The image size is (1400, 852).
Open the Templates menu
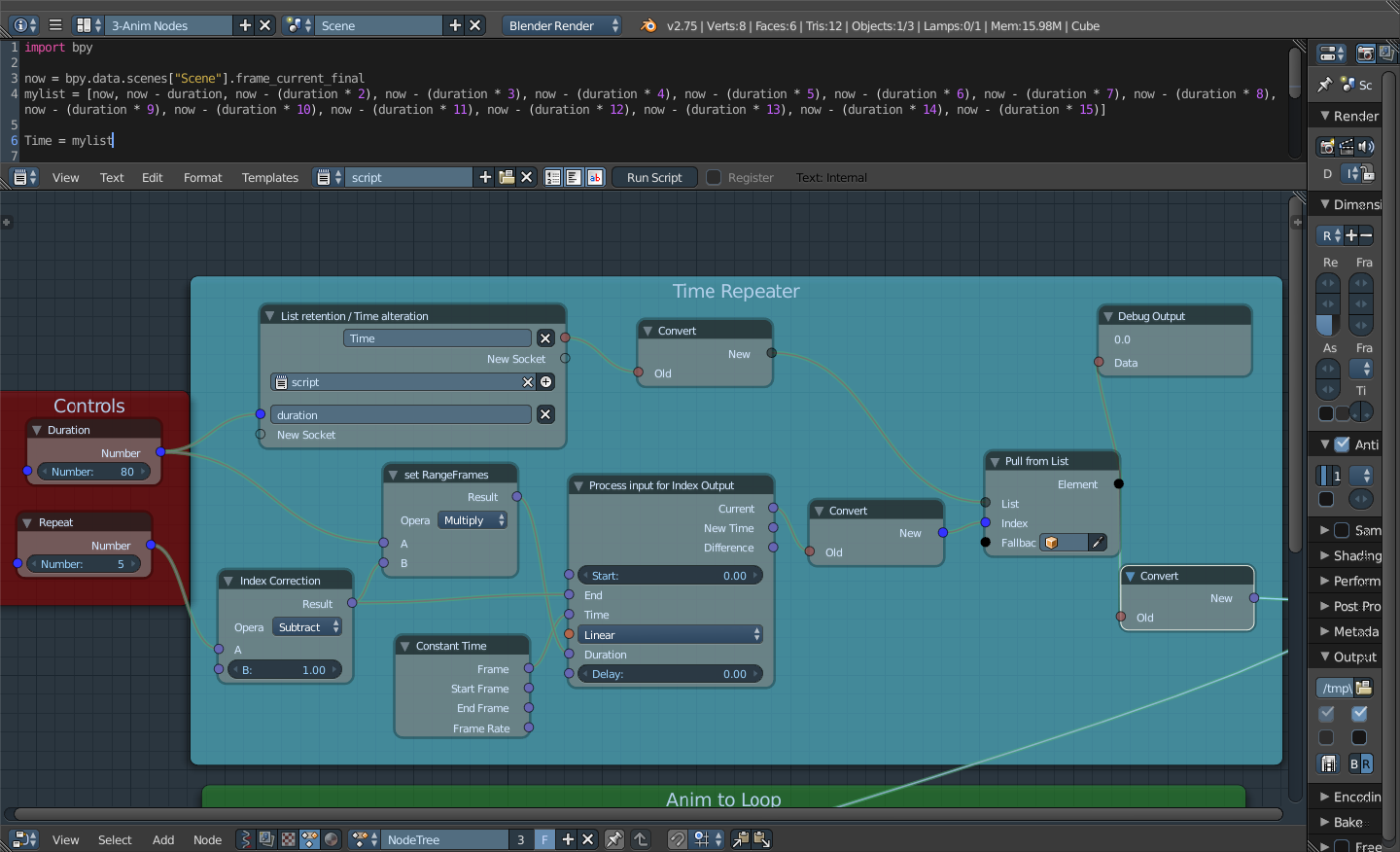[x=270, y=177]
